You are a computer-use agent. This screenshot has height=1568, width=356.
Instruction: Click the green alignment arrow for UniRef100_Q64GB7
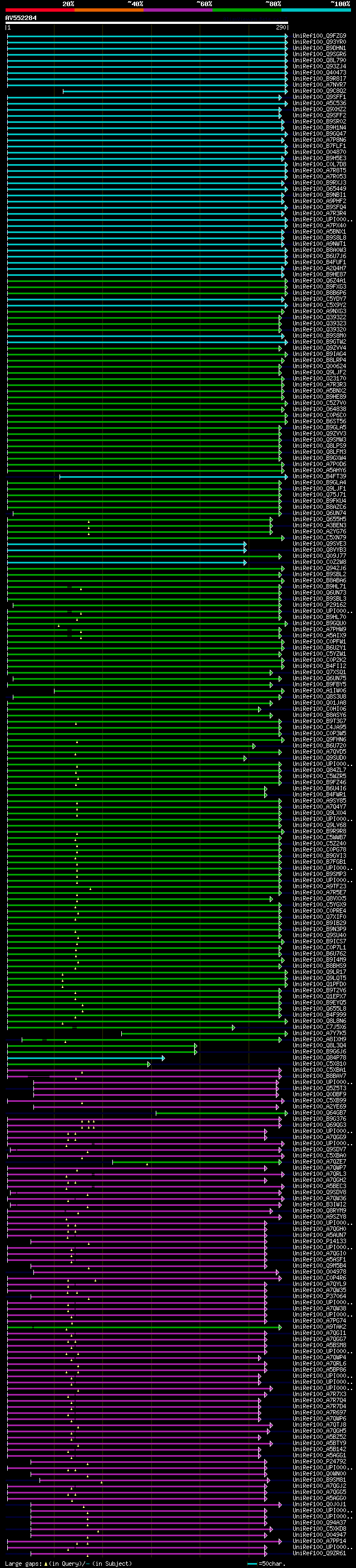(221, 1114)
